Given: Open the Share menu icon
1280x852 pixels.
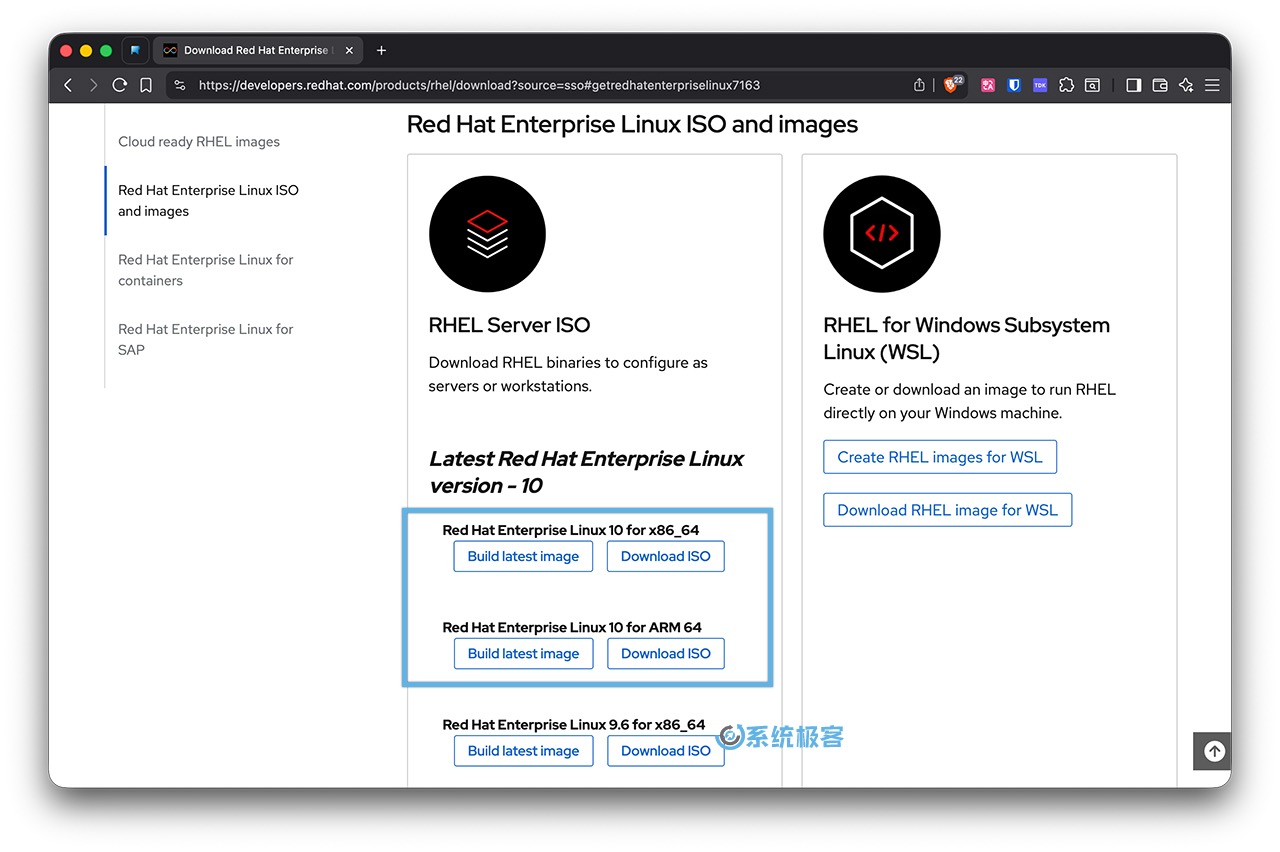Looking at the screenshot, I should point(919,85).
